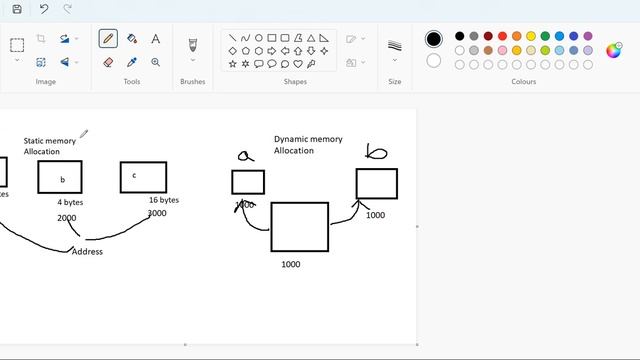Viewport: 640px width, 360px height.
Task: Select the Magnifier tool
Action: click(156, 62)
